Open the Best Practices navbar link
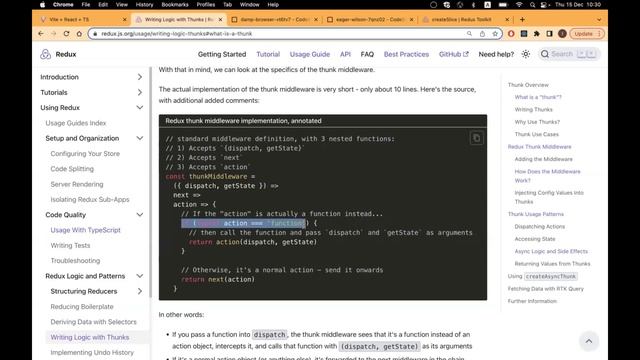This screenshot has height=360, width=640. [x=406, y=54]
